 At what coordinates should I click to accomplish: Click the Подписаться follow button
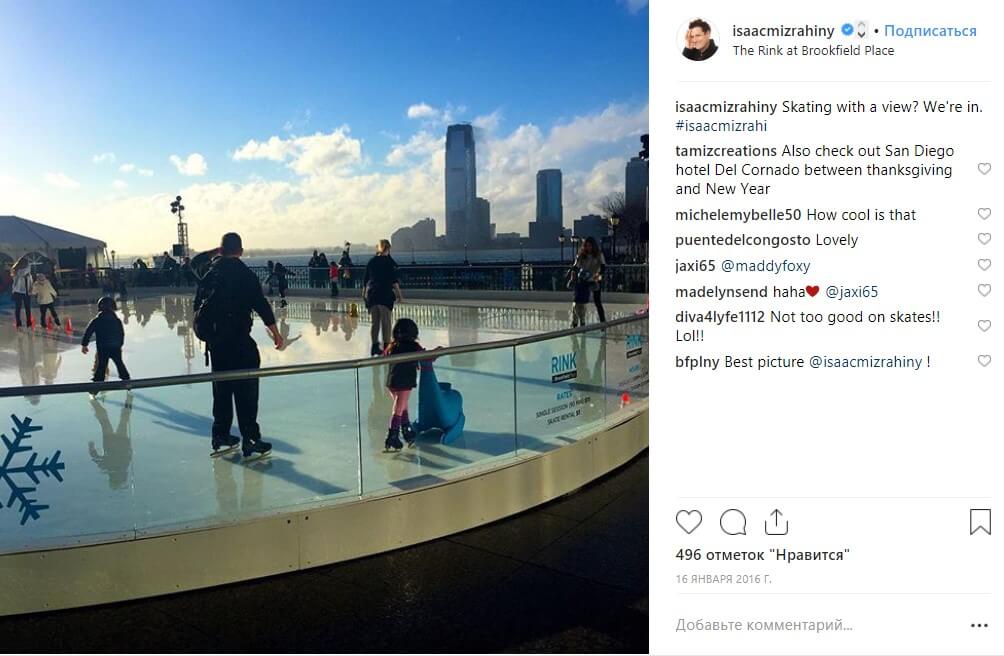coord(930,31)
